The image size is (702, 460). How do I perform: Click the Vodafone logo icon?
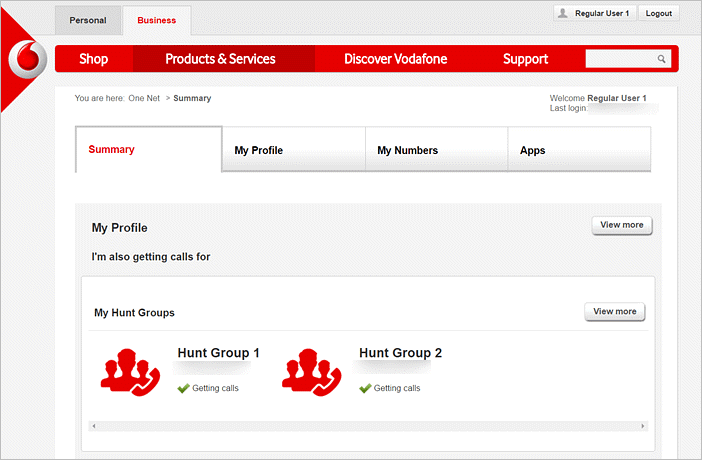(27, 61)
